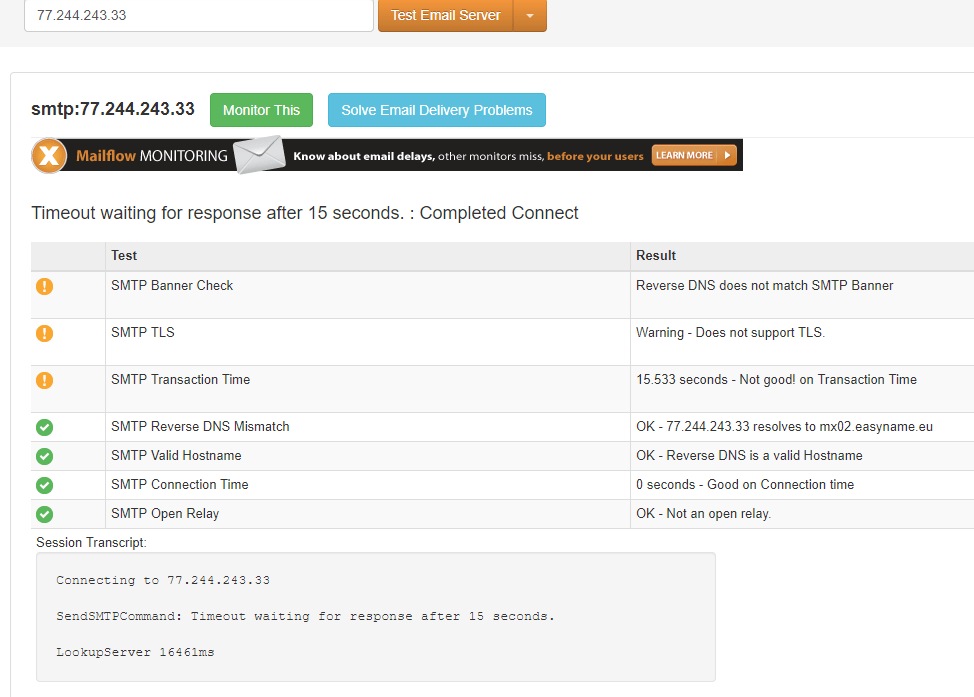Click green check icon for SMTP Connection Time
This screenshot has height=697, width=974.
(44, 485)
